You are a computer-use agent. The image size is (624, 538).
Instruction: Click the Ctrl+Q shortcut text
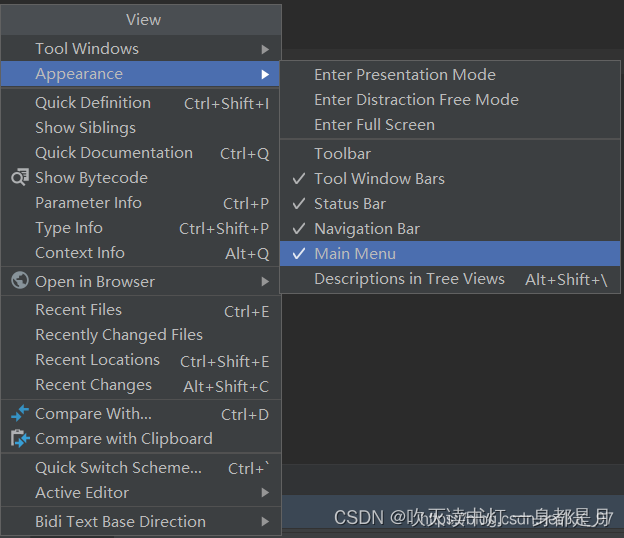245,154
